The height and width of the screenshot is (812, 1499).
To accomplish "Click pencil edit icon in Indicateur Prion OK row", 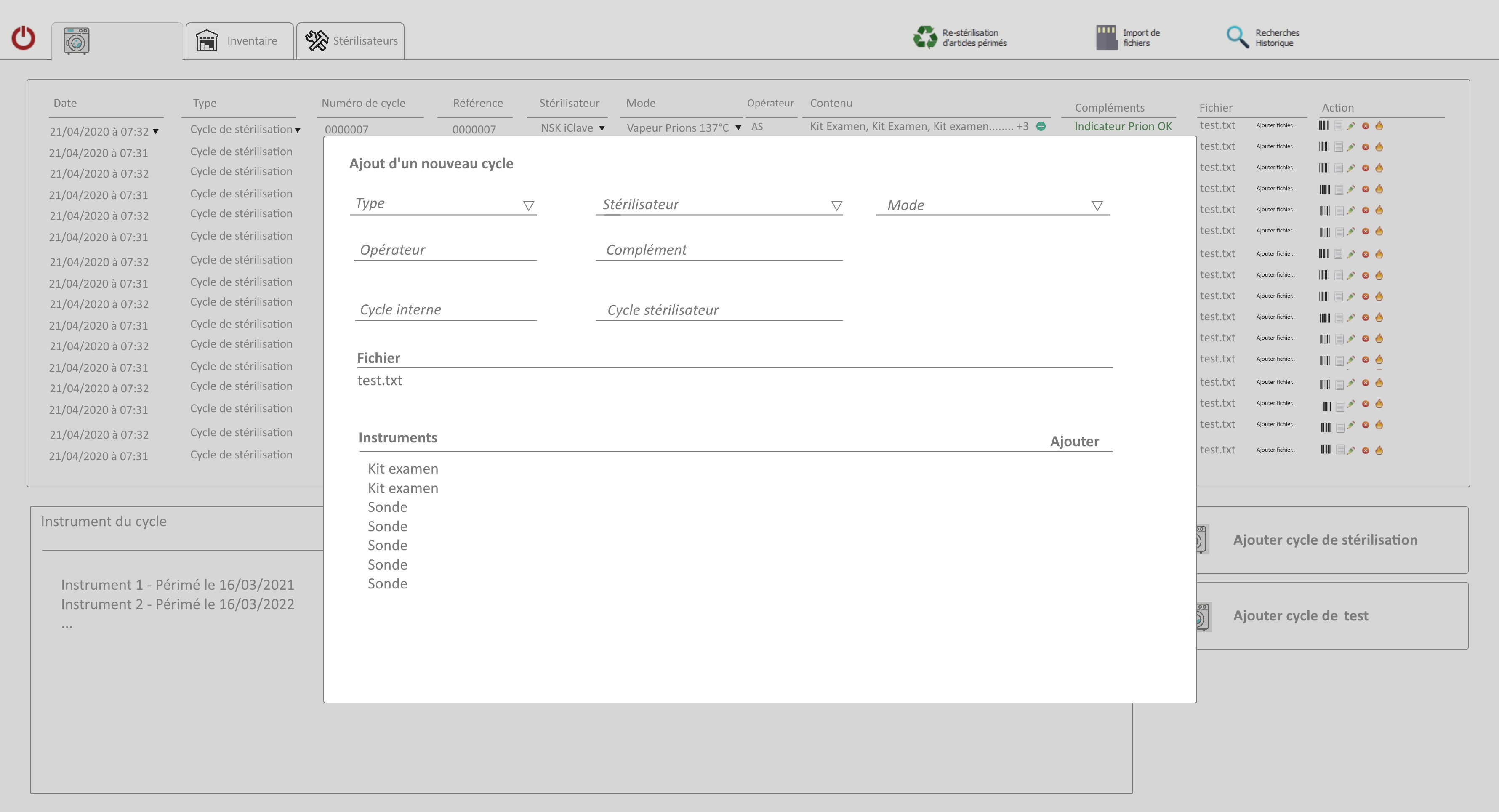I will coord(1351,126).
